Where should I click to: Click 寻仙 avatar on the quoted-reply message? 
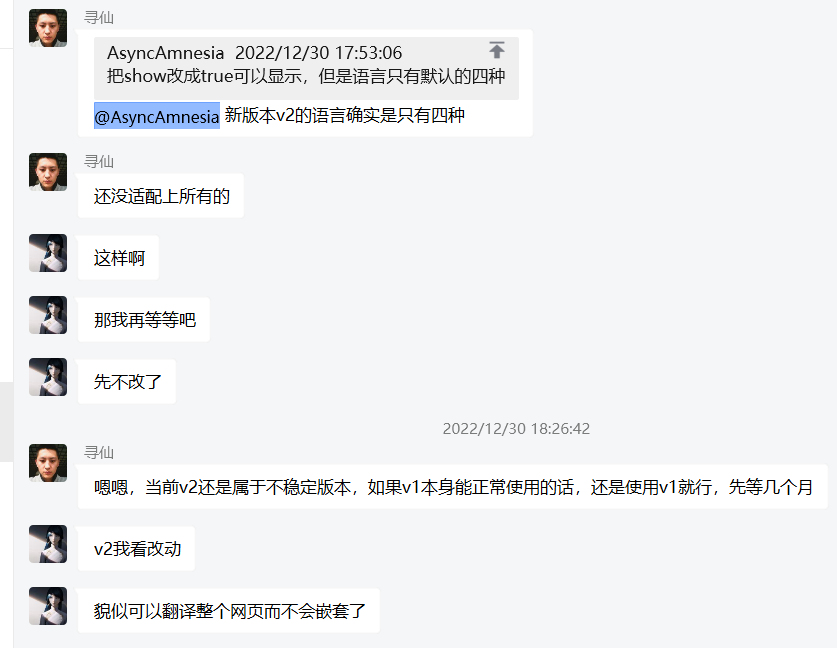(x=48, y=28)
